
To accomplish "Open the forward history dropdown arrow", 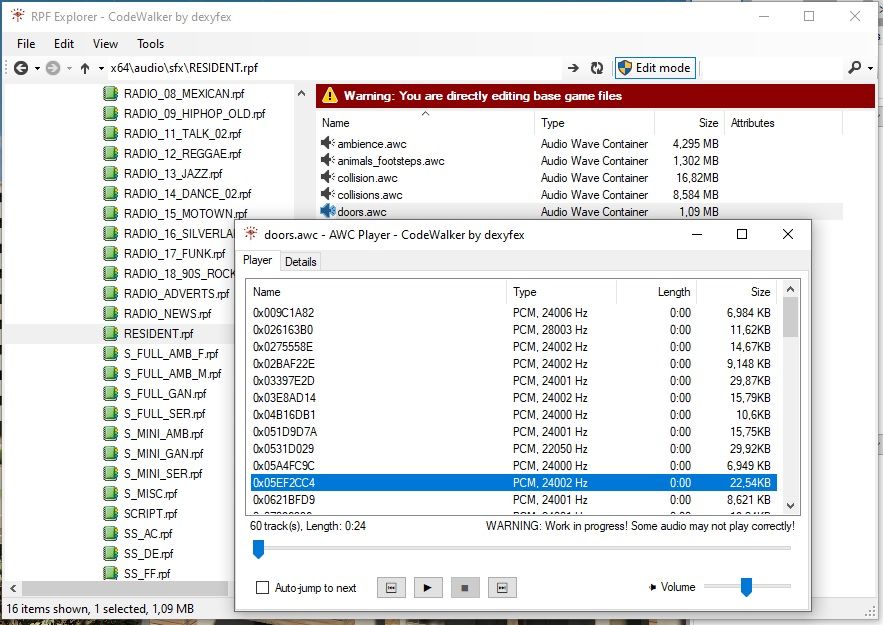I will point(69,69).
